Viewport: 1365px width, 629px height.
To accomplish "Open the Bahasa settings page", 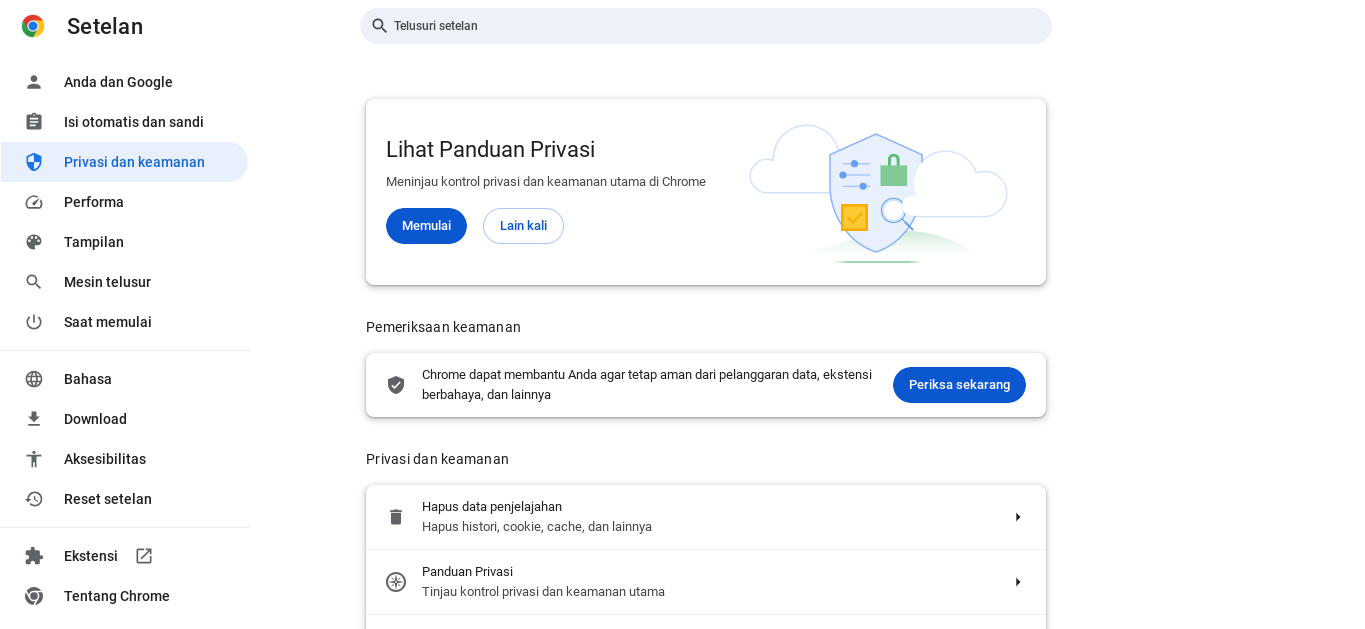I will (124, 379).
